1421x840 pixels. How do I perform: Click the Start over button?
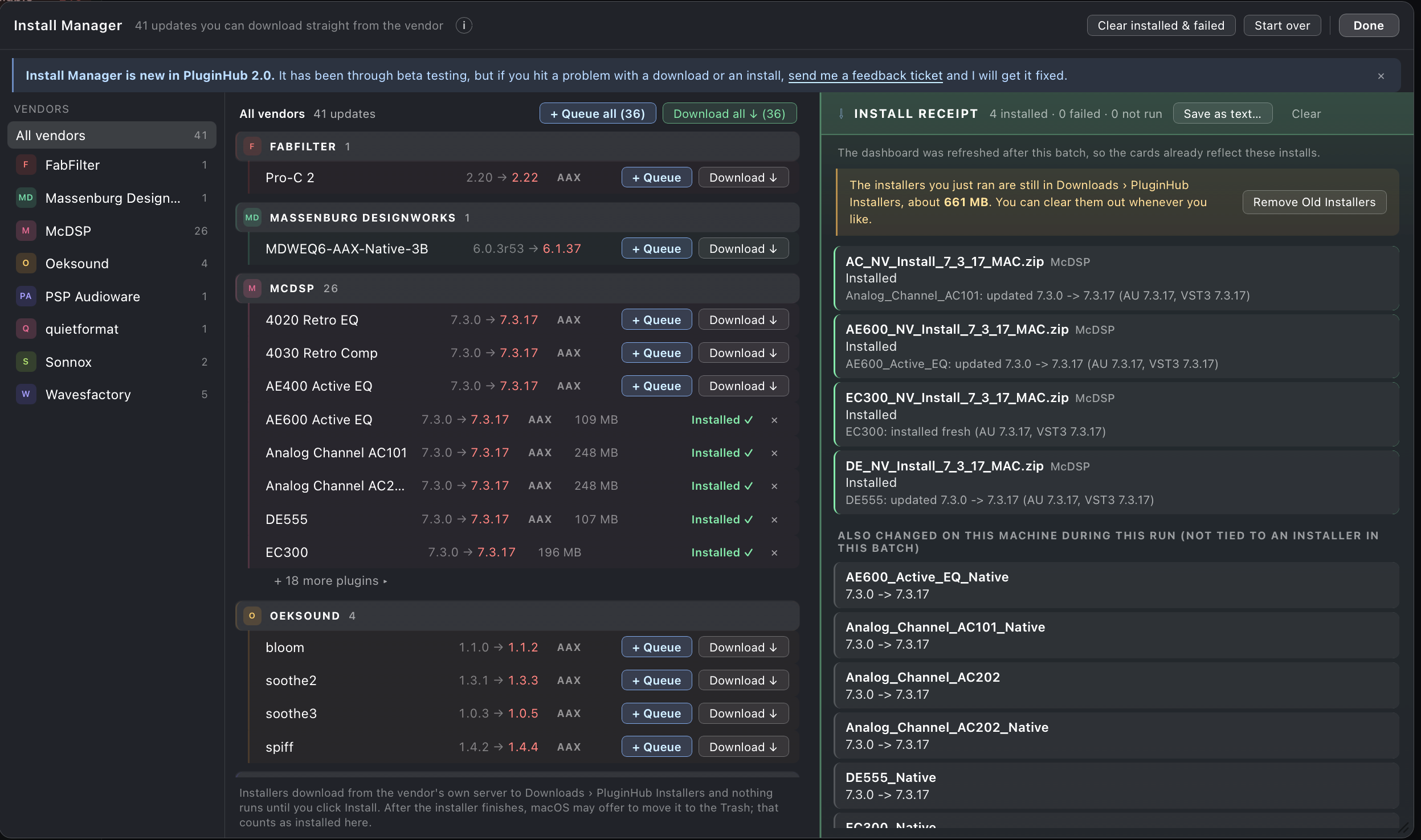pyautogui.click(x=1282, y=25)
